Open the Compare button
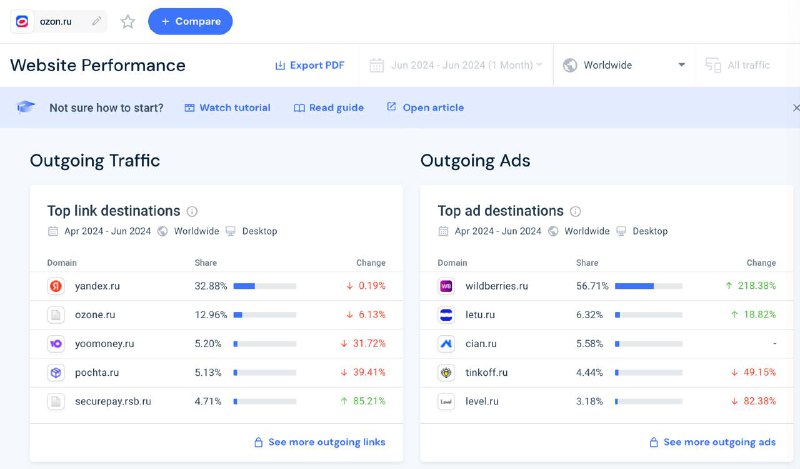This screenshot has width=800, height=469. pyautogui.click(x=190, y=21)
